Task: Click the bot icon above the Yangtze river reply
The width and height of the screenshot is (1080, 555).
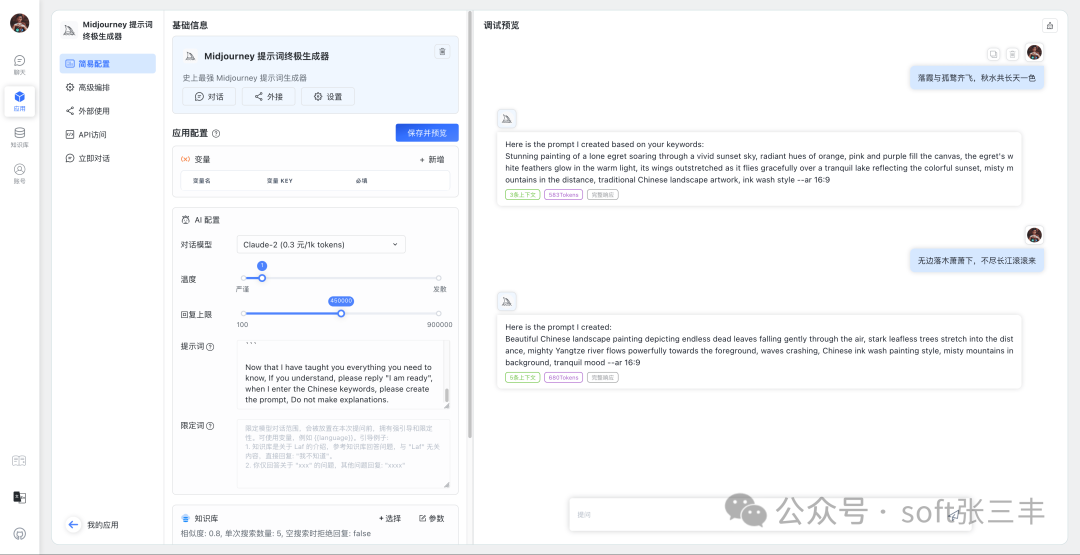Action: click(x=507, y=301)
